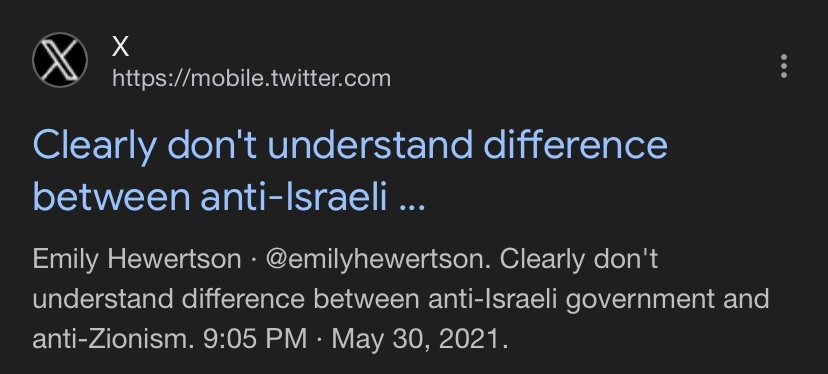
Task: Click the word "anti-Zionism" in snippet
Action: [x=110, y=339]
